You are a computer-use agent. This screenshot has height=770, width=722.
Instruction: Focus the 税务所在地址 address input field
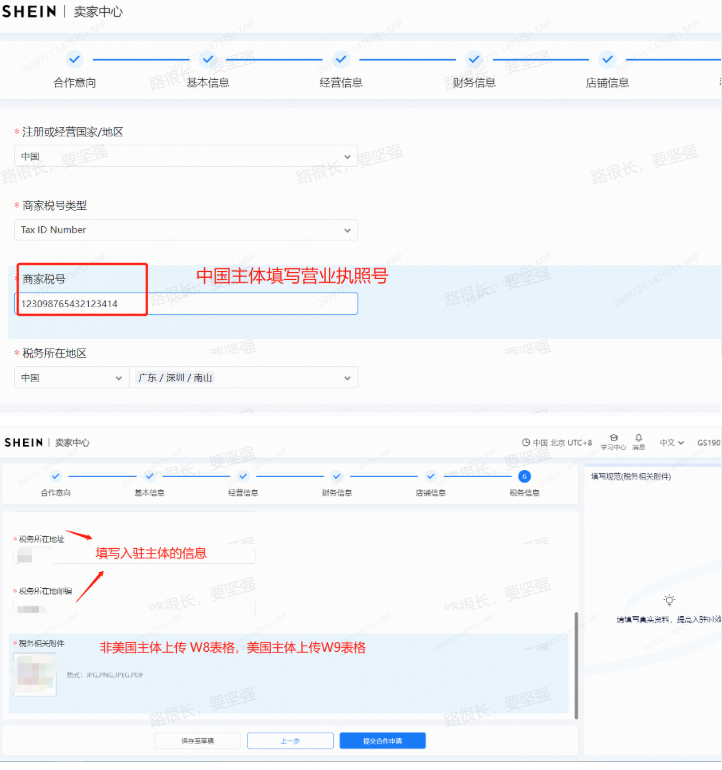click(134, 556)
